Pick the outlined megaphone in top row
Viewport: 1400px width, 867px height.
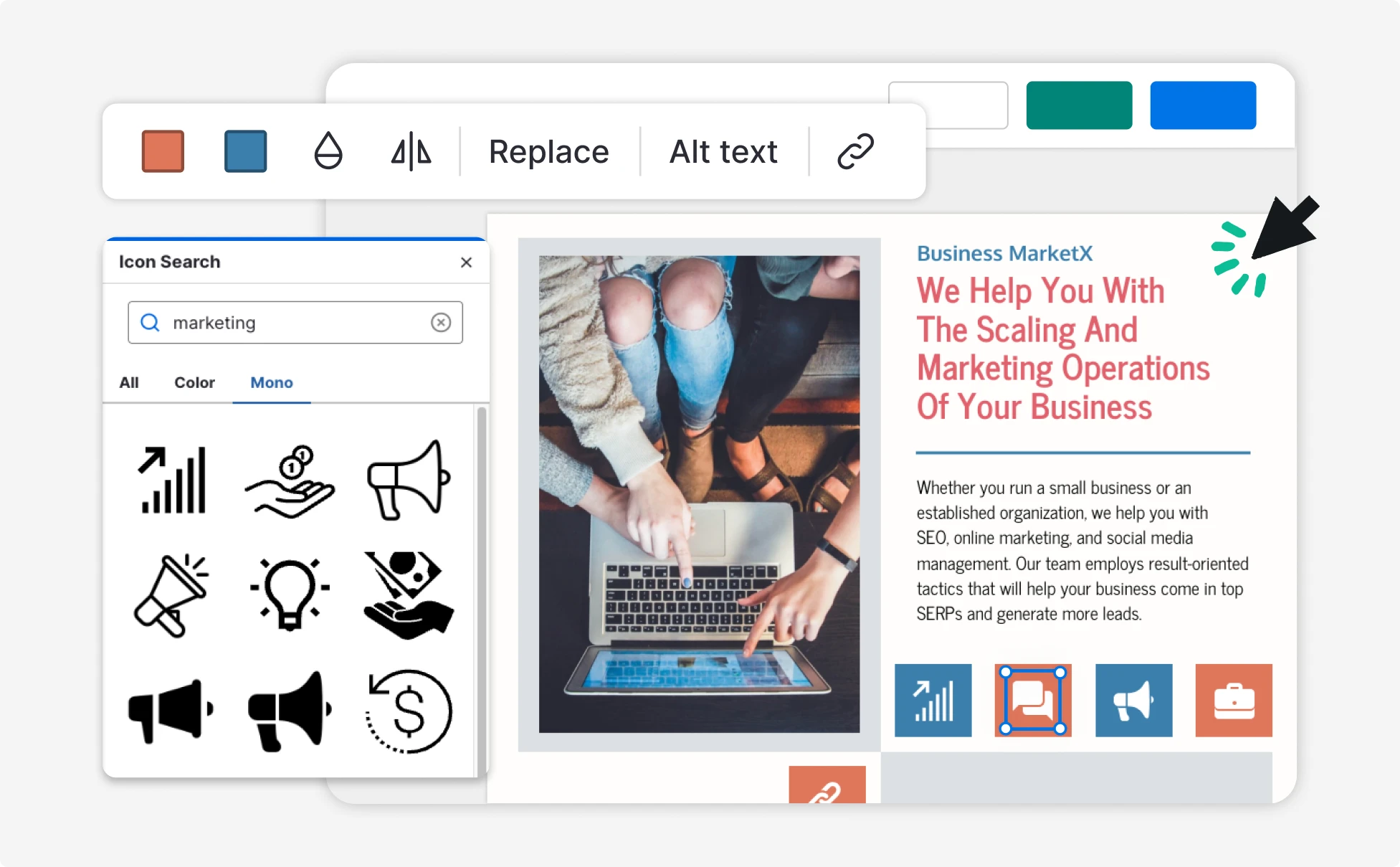pyautogui.click(x=408, y=480)
